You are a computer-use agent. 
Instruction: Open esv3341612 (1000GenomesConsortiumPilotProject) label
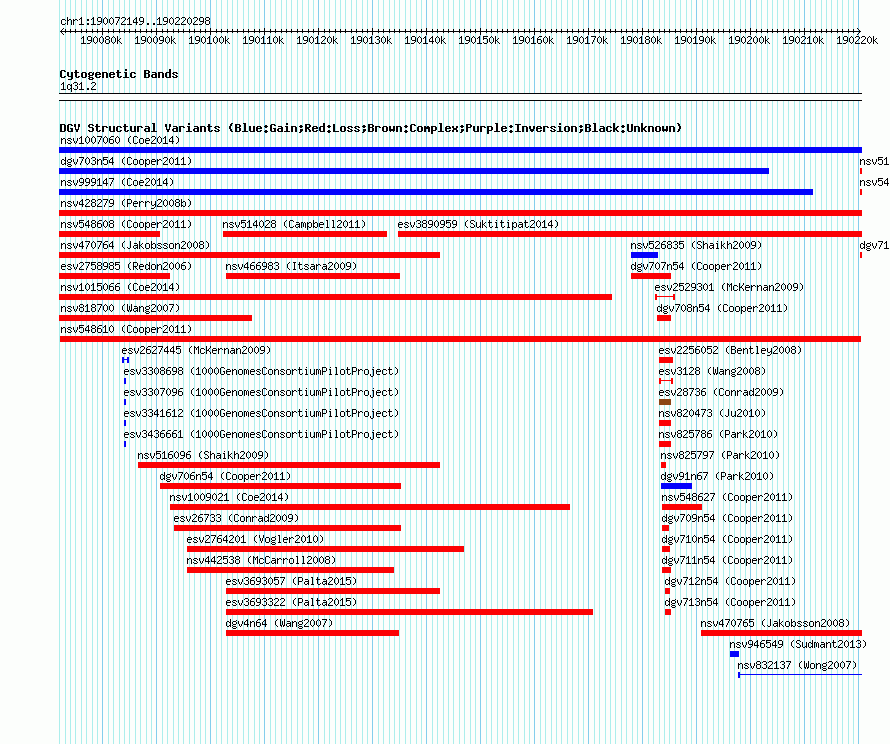click(x=261, y=413)
